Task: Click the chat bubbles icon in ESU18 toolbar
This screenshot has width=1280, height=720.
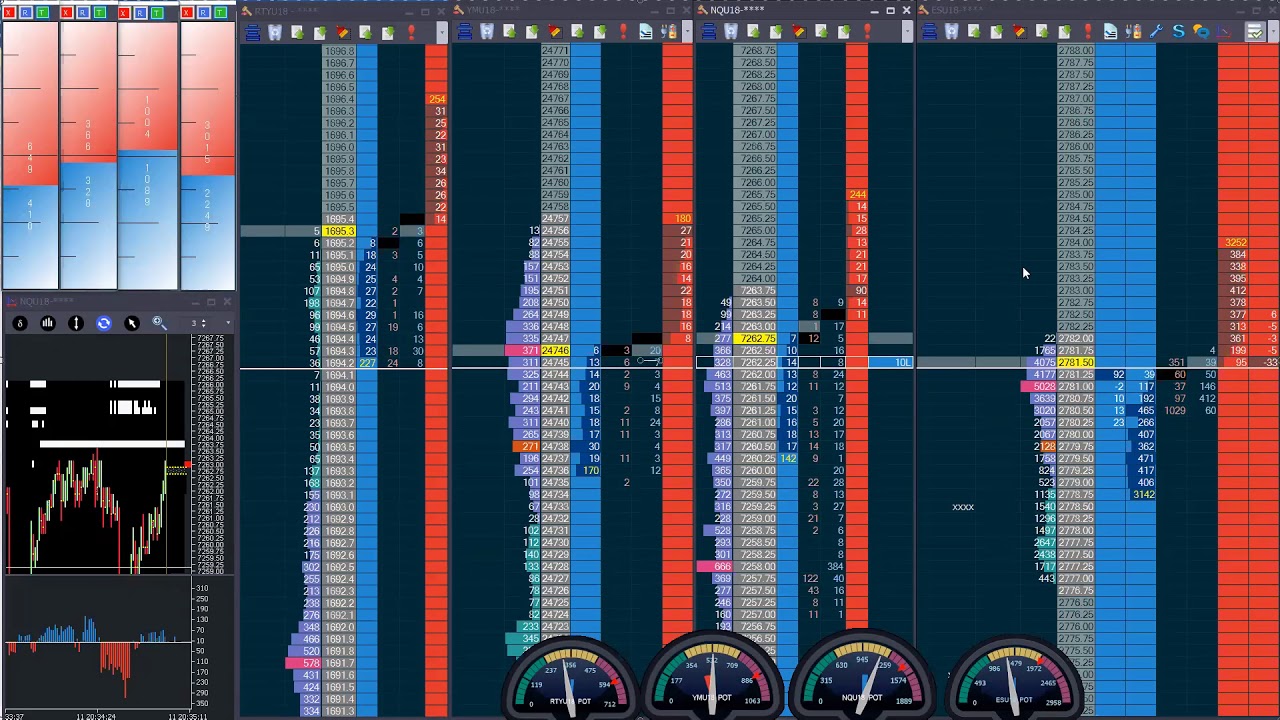Action: [1201, 33]
